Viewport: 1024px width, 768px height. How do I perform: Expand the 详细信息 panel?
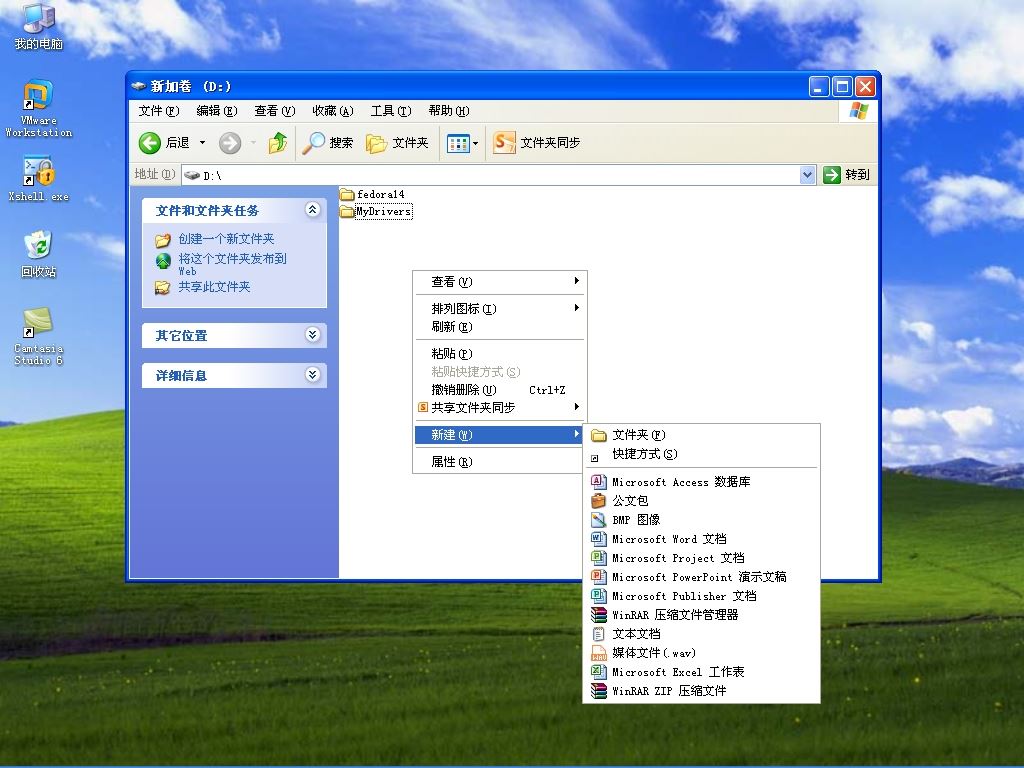[312, 375]
